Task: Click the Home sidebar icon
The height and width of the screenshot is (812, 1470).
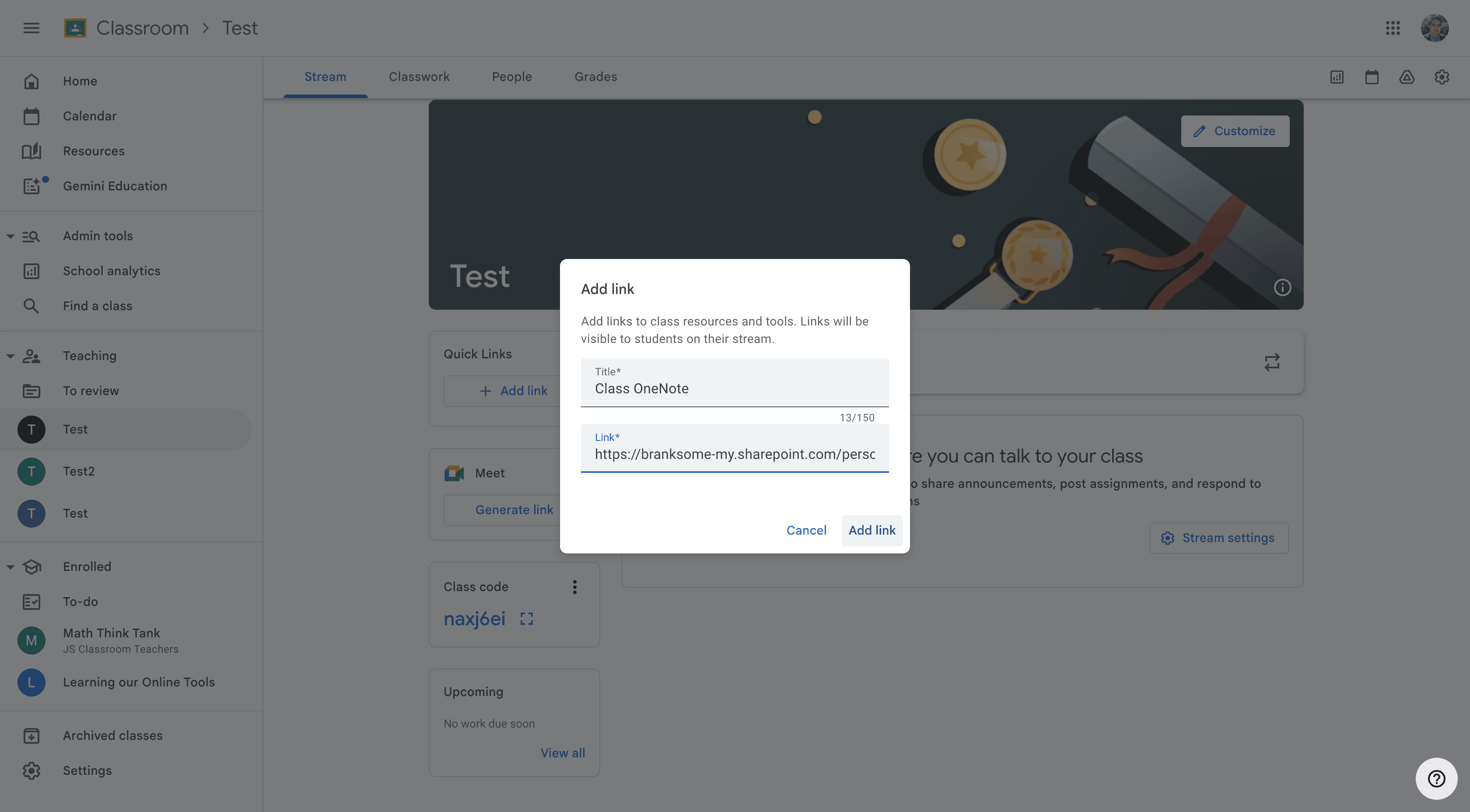Action: (31, 81)
